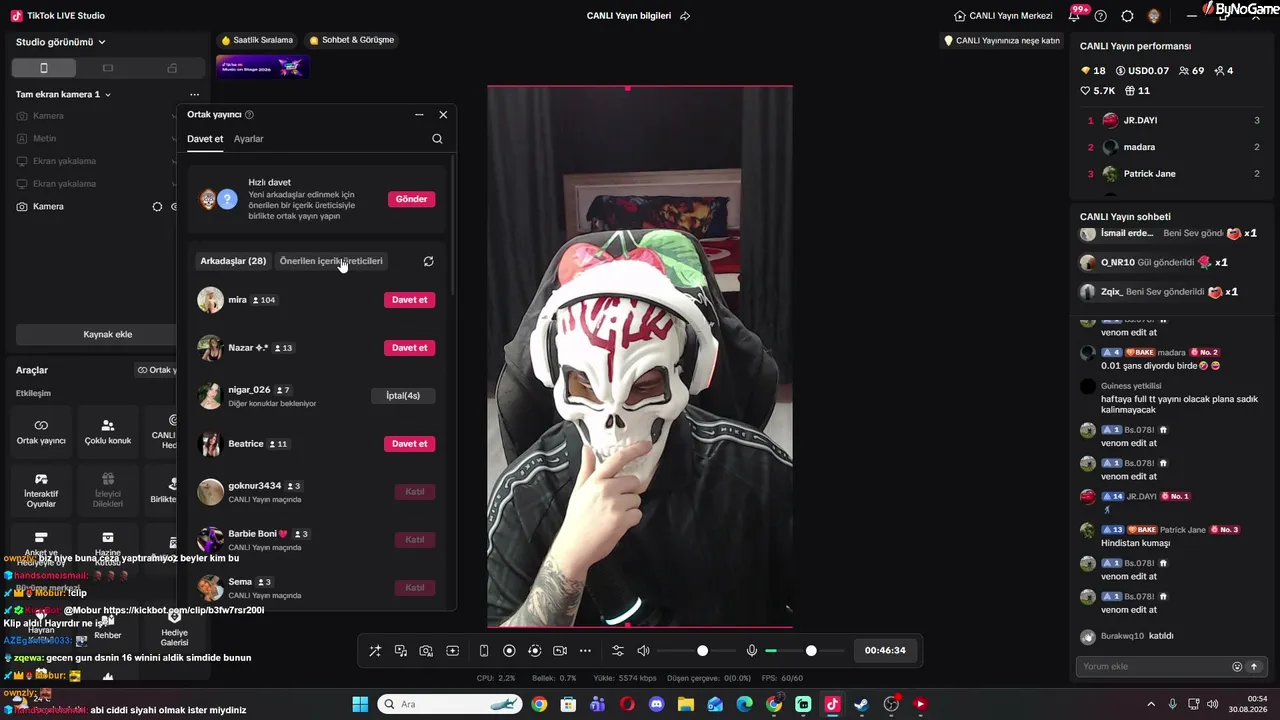Image resolution: width=1280 pixels, height=720 pixels.
Task: Click the dashed-circle replay capture icon
Action: click(x=535, y=651)
